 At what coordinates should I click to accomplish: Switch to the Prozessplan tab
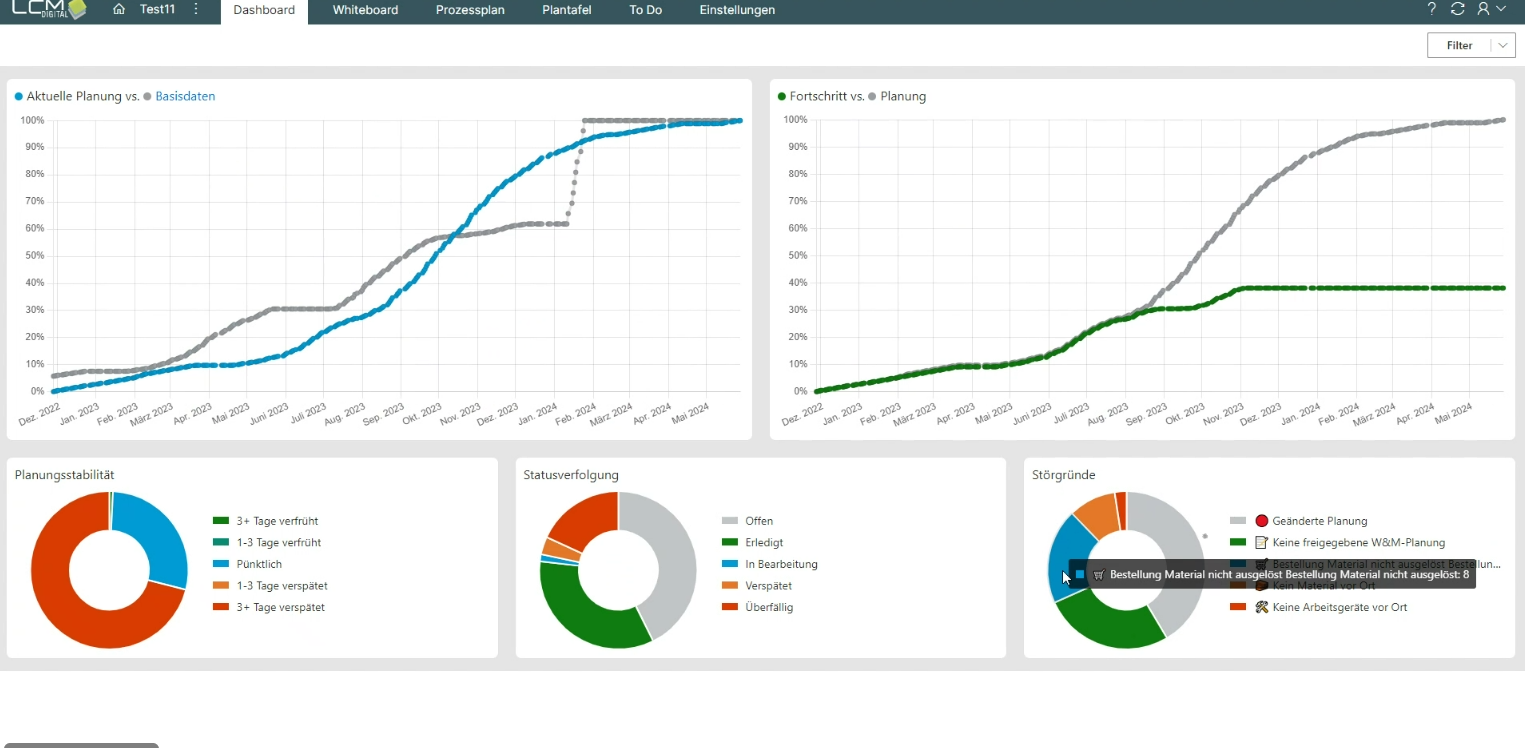[470, 10]
